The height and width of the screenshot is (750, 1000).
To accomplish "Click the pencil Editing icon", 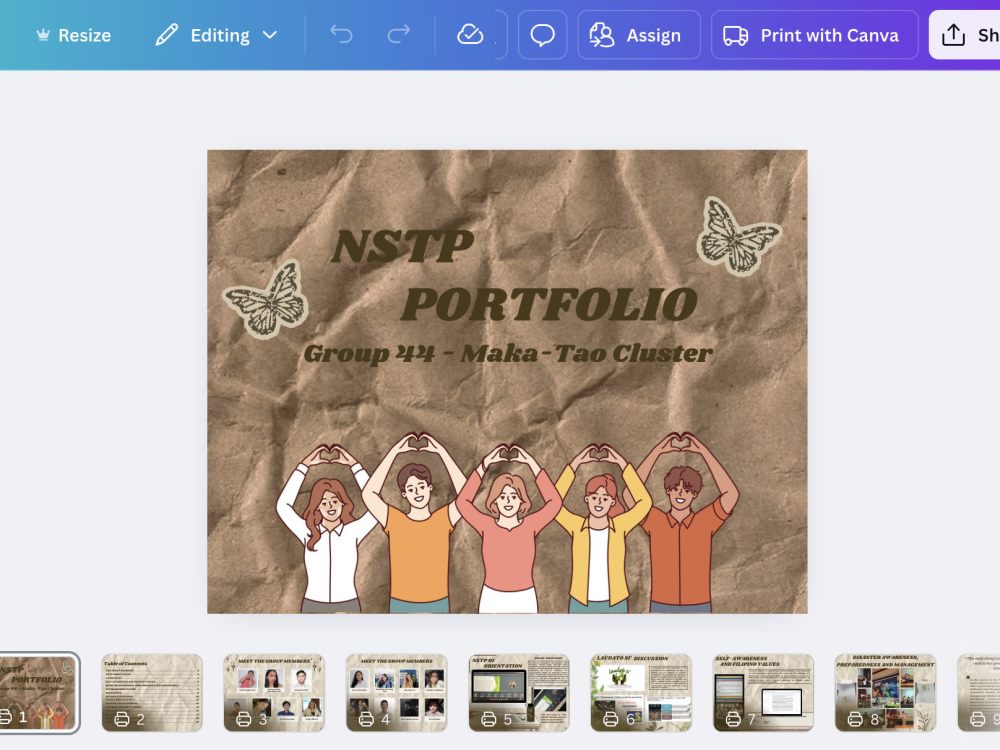I will click(167, 35).
